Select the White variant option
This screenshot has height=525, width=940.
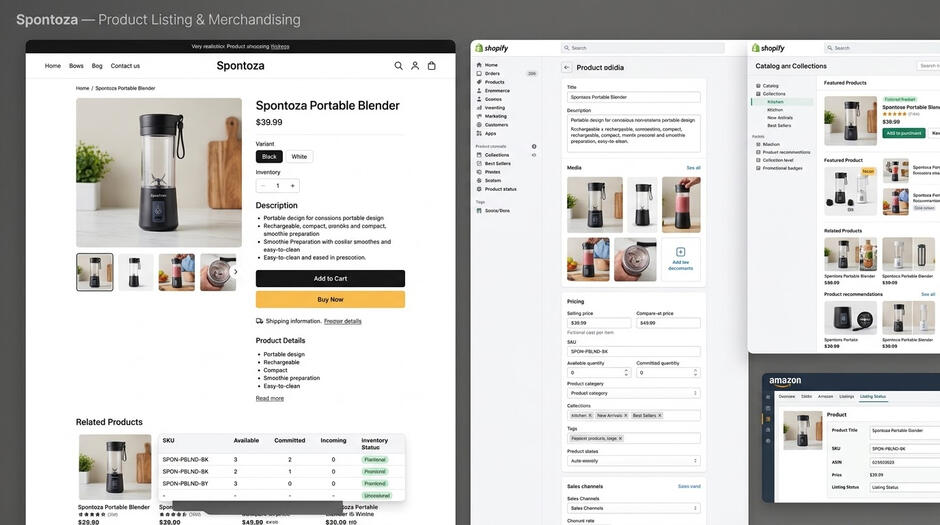[299, 156]
